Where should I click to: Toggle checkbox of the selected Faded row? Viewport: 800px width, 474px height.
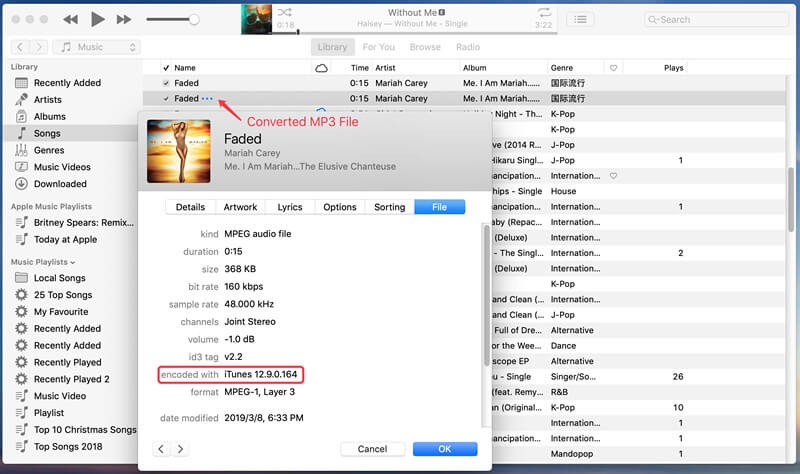point(166,99)
